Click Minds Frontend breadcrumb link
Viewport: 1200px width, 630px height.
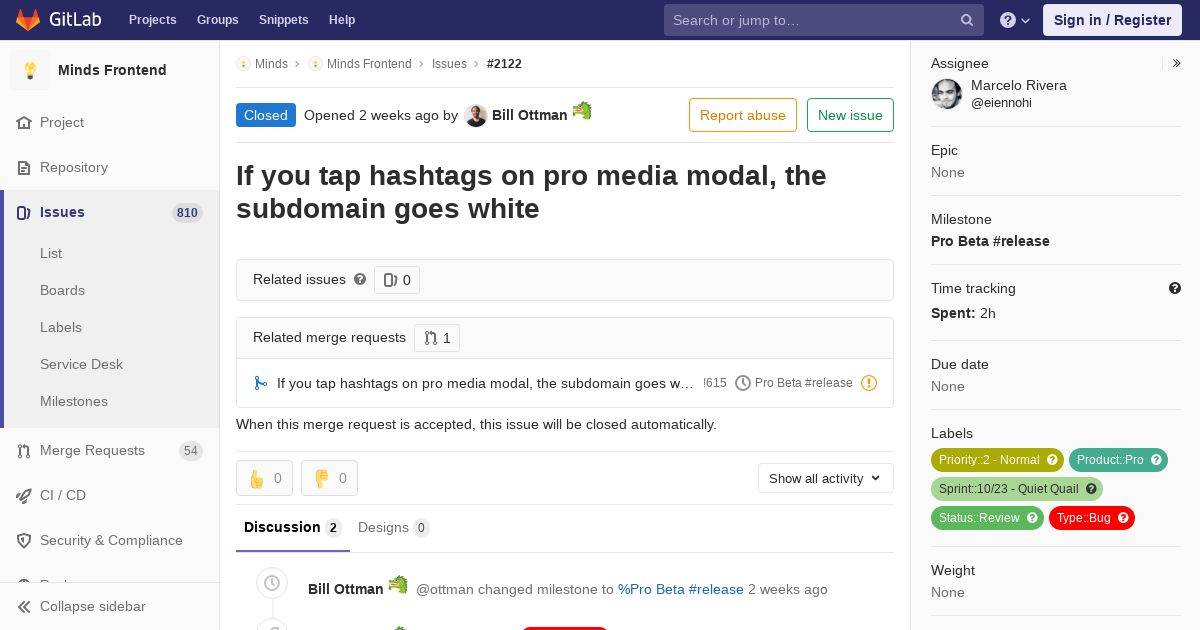pyautogui.click(x=369, y=63)
